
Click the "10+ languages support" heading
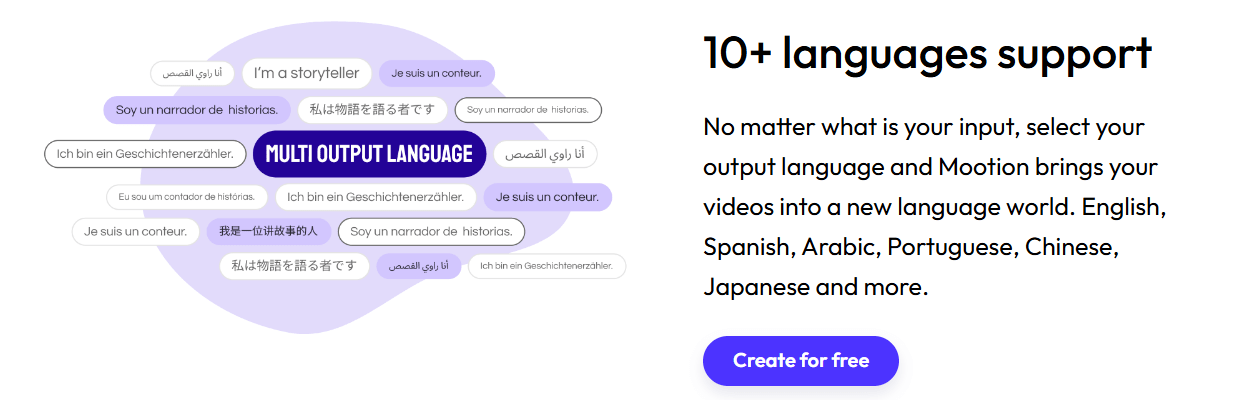pyautogui.click(x=927, y=53)
